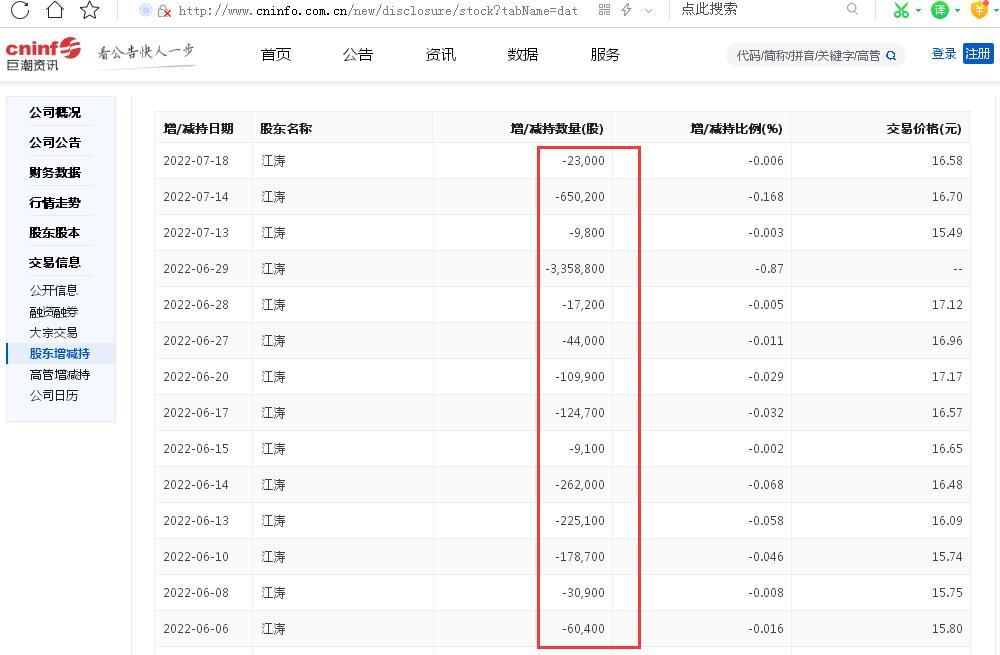Click the lightning speed mode icon
Viewport: 1000px width, 655px height.
click(x=626, y=10)
